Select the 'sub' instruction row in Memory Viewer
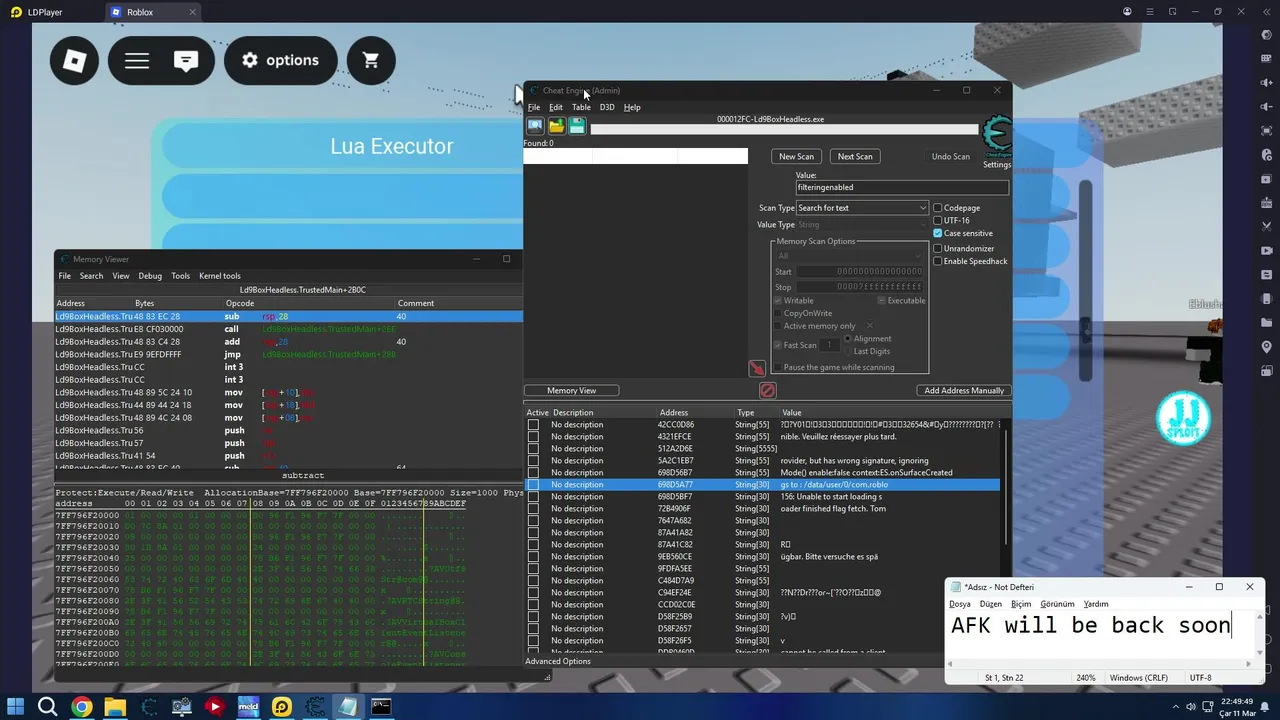The height and width of the screenshot is (720, 1280). click(289, 316)
